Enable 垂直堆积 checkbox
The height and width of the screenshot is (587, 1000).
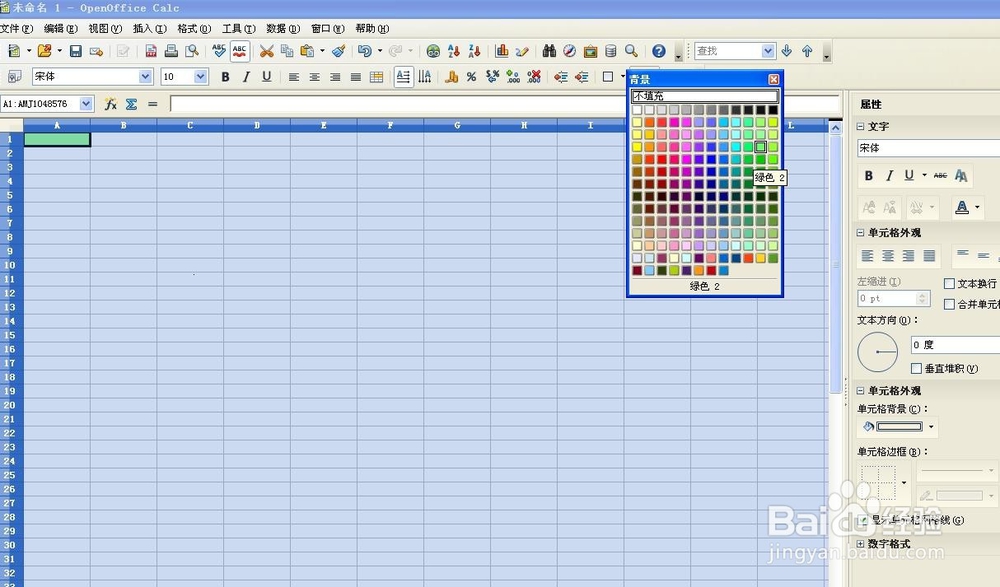[x=916, y=368]
